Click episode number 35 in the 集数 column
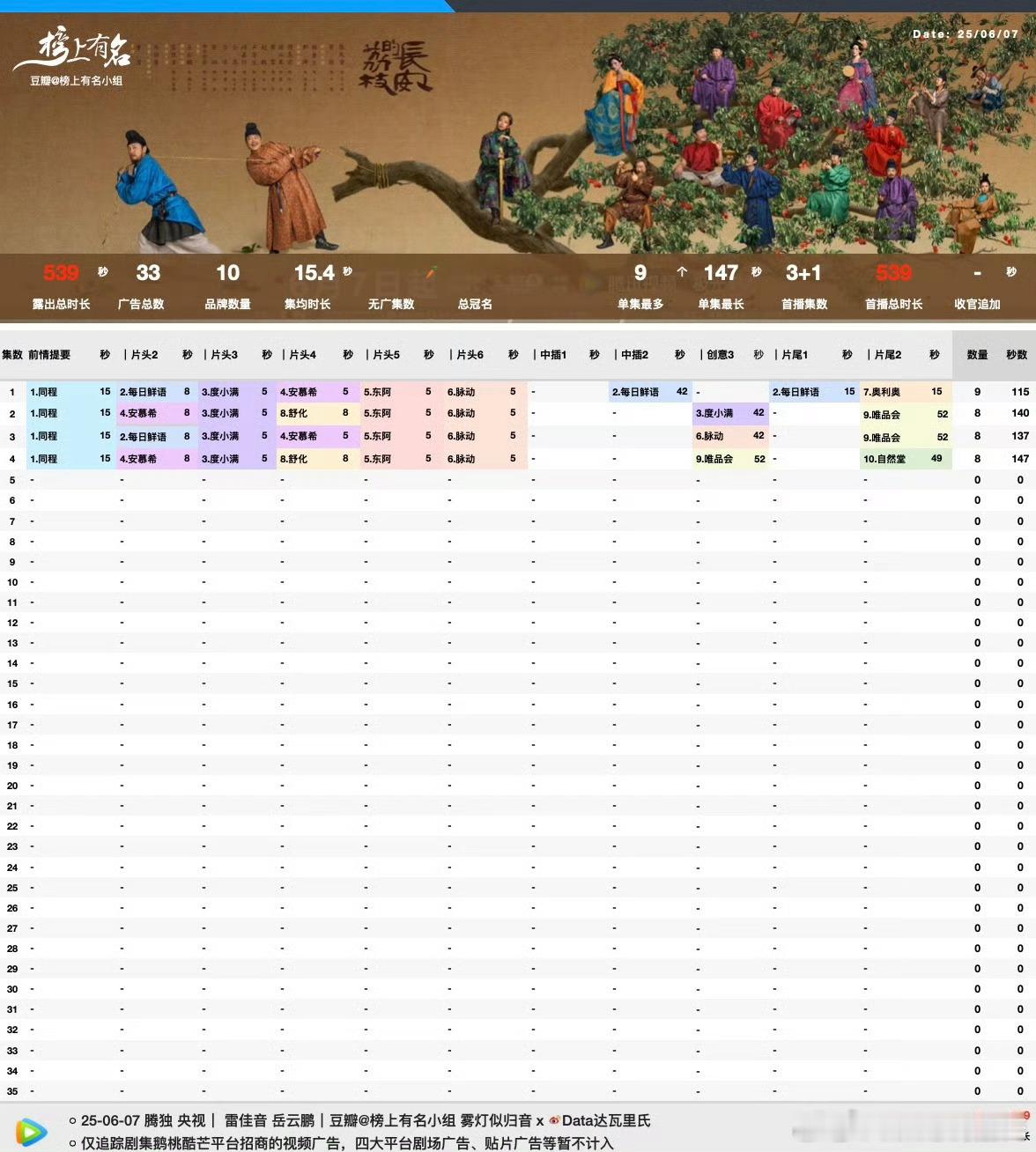The width and height of the screenshot is (1036, 1152). click(12, 1091)
